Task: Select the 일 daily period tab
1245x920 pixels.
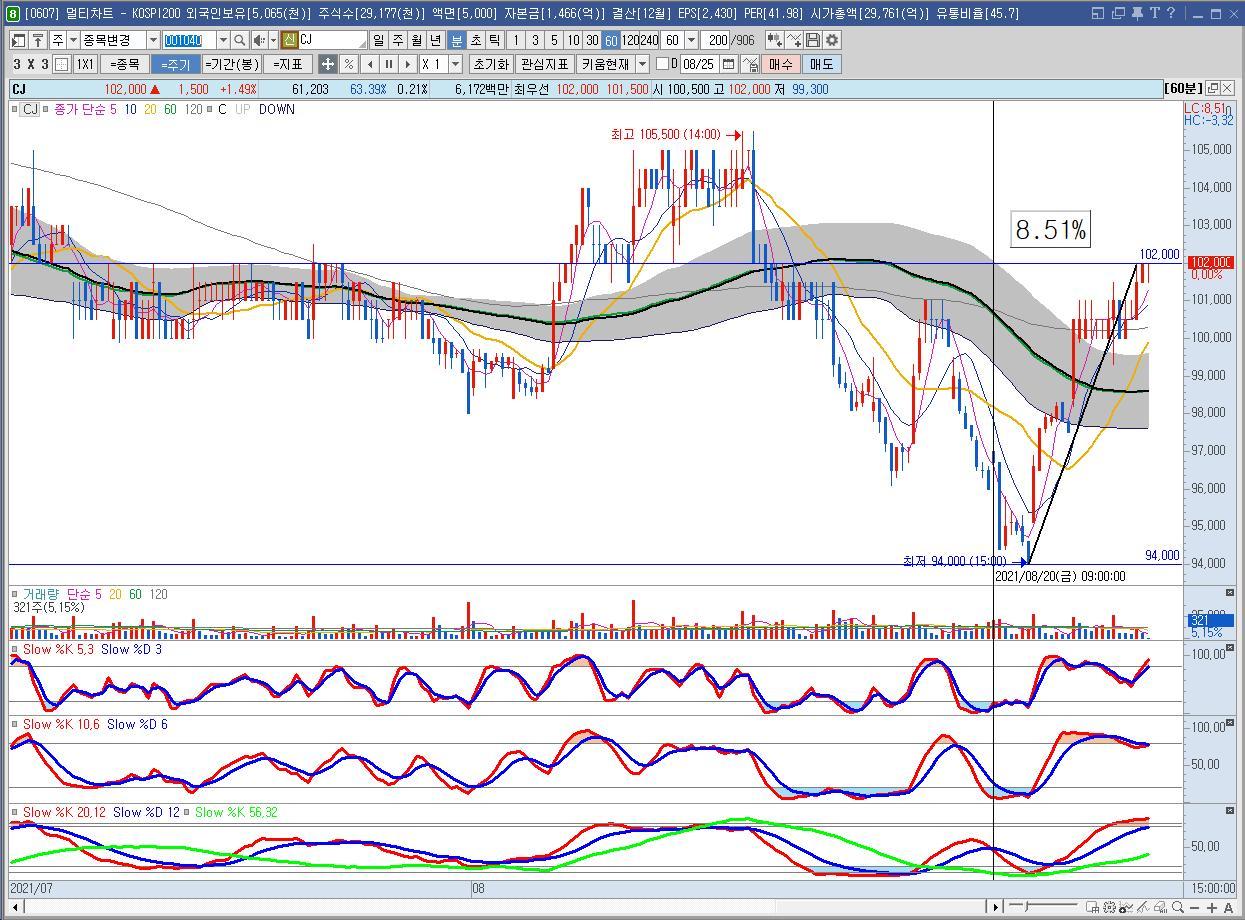Action: point(379,40)
